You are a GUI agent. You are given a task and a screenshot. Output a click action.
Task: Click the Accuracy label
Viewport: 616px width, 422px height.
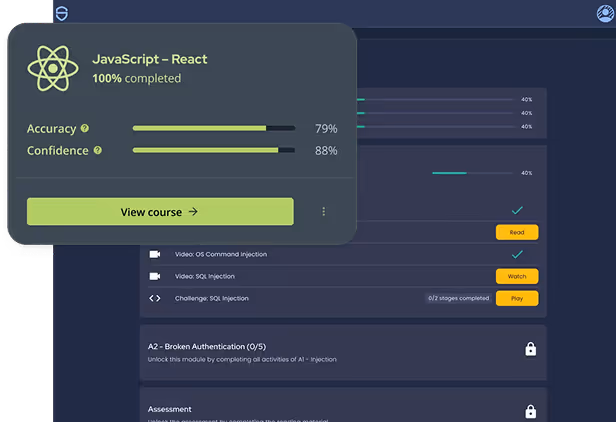coord(51,128)
